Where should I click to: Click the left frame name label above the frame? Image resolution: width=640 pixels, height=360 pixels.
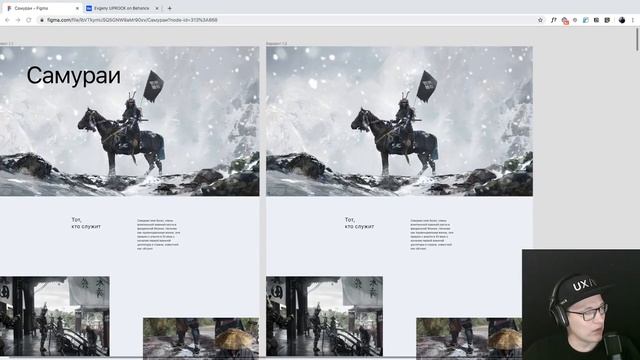click(7, 43)
